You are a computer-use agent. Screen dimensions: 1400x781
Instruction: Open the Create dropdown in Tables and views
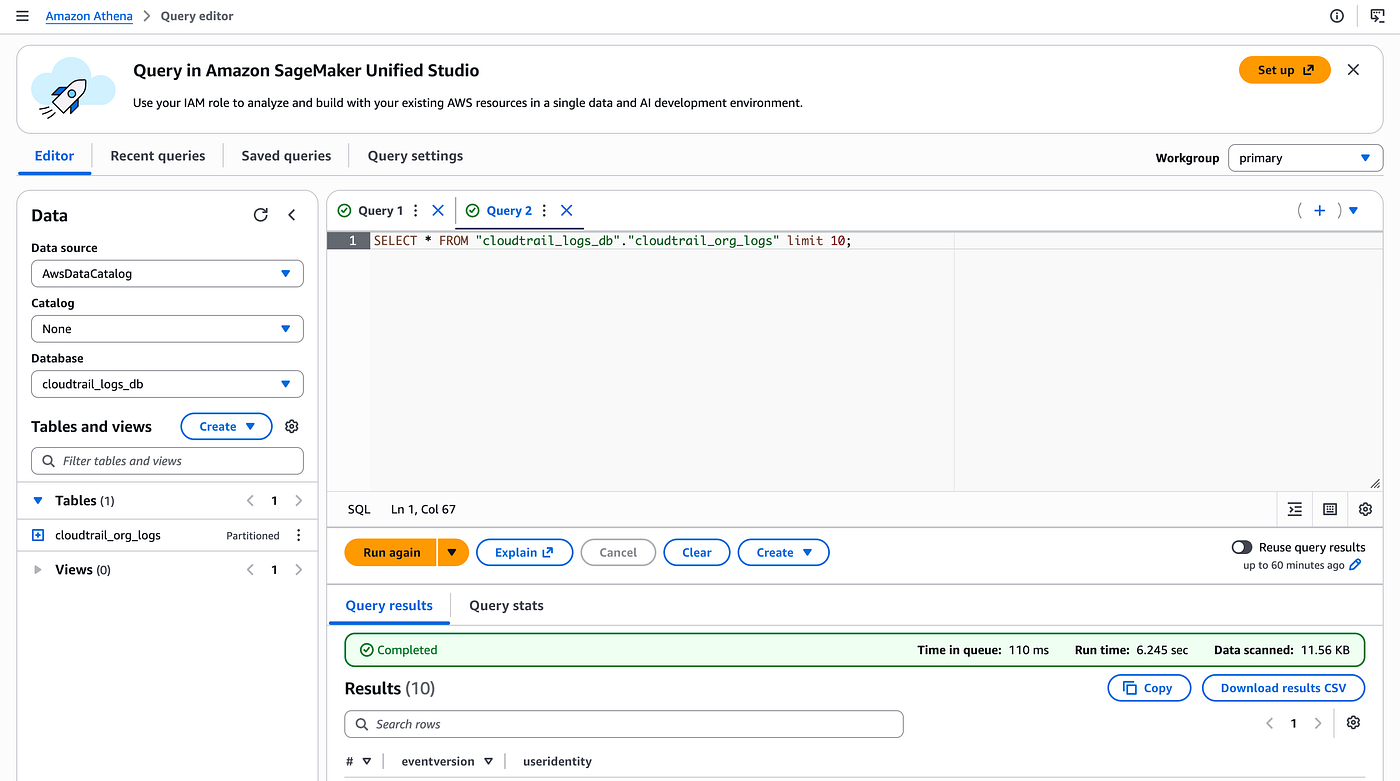click(226, 426)
